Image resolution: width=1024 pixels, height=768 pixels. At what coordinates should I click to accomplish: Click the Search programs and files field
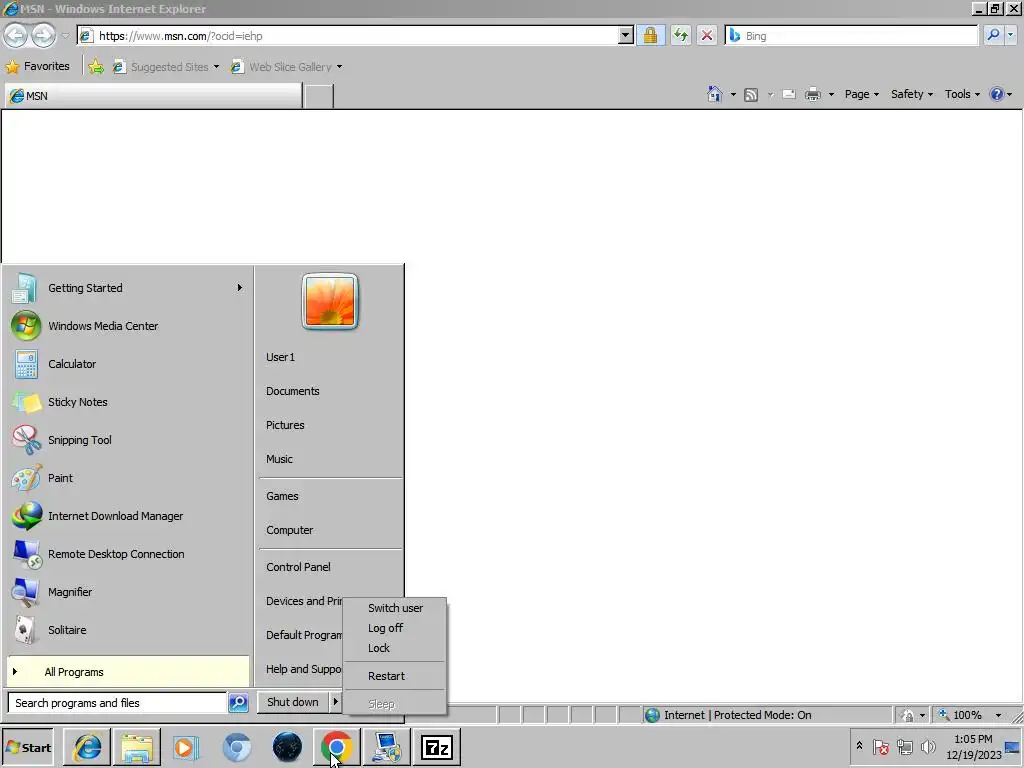(x=118, y=703)
